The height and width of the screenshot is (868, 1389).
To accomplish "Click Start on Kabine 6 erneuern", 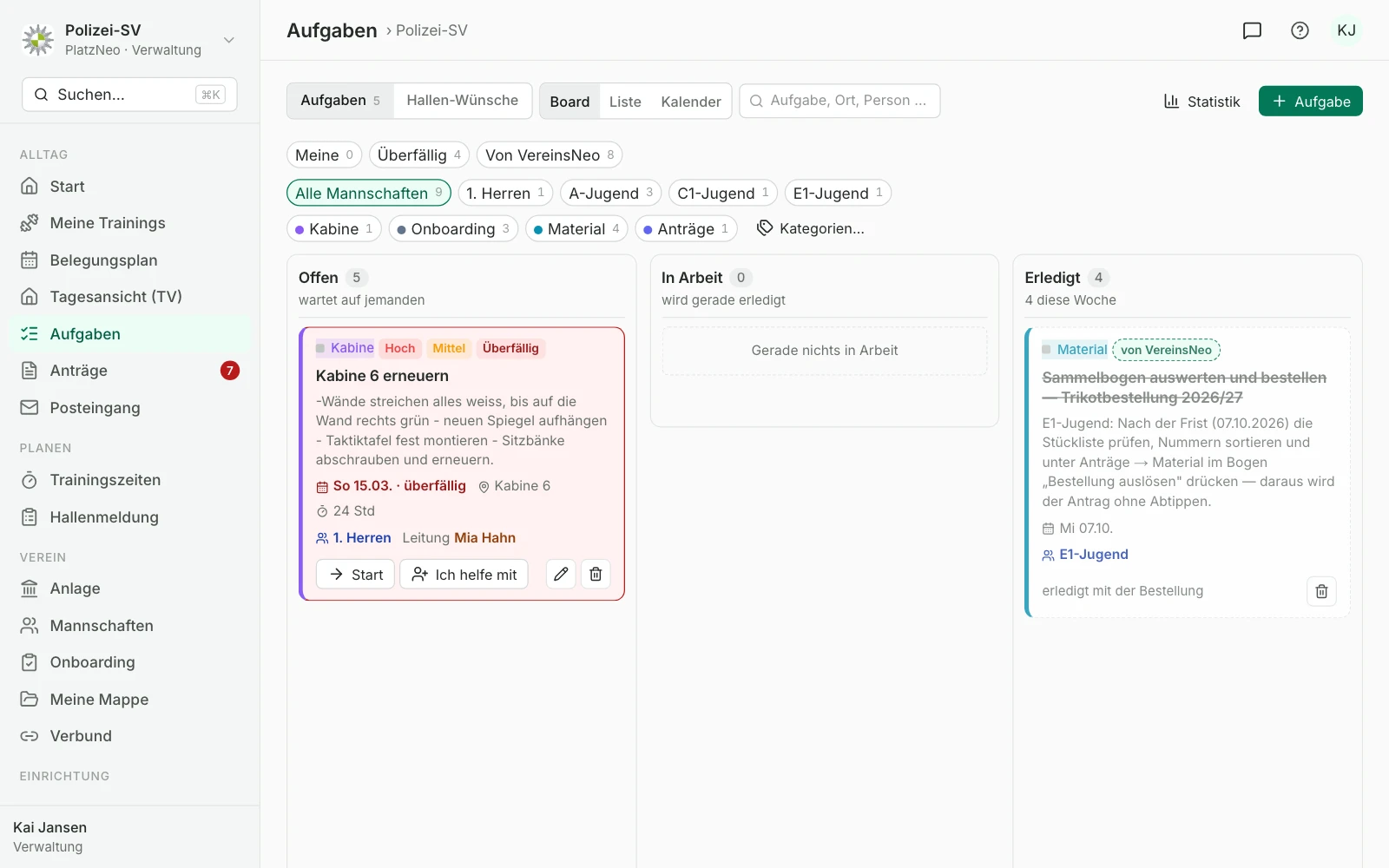I will pos(356,575).
